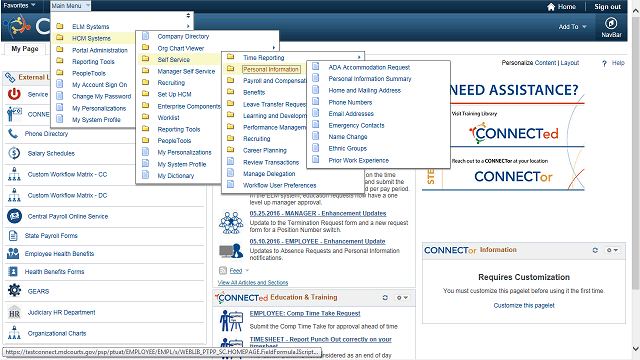Open Education & Training settings gear dropdown
This screenshot has height=360, width=640.
coord(402,298)
